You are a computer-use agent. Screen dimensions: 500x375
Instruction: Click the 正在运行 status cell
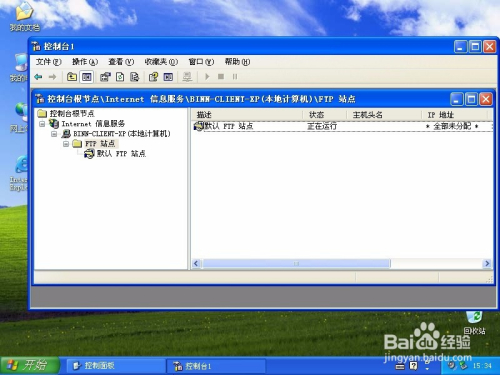[322, 126]
